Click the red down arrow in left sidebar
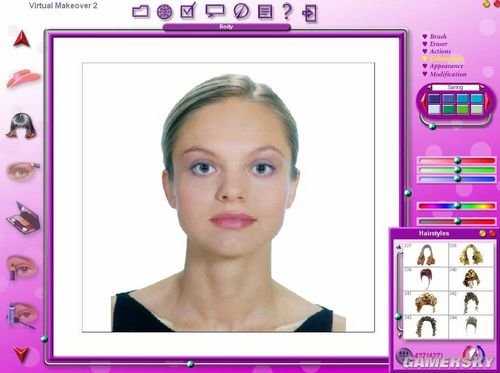The height and width of the screenshot is (373, 500). point(22,354)
